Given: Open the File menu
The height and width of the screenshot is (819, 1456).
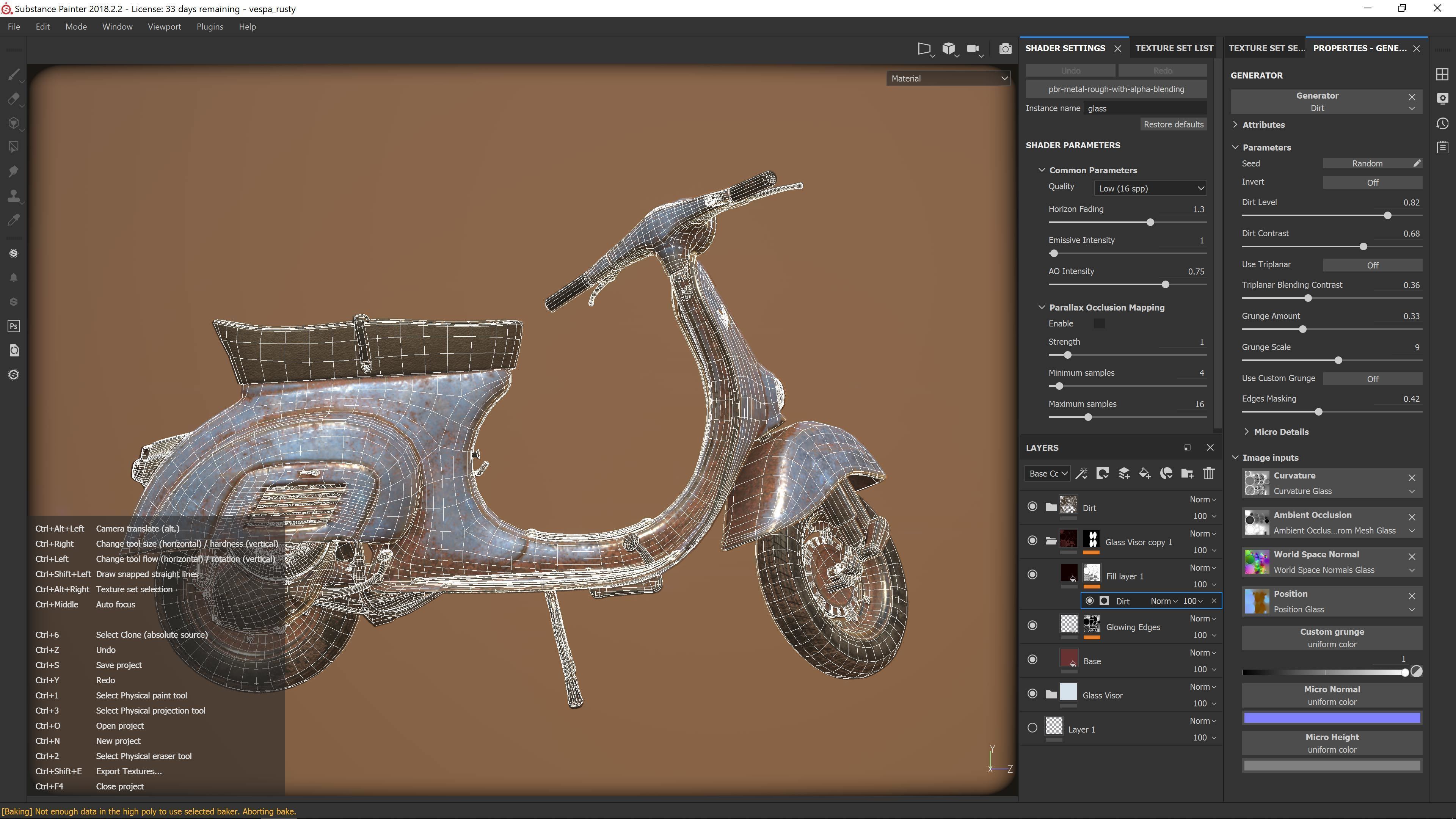Looking at the screenshot, I should tap(14, 27).
